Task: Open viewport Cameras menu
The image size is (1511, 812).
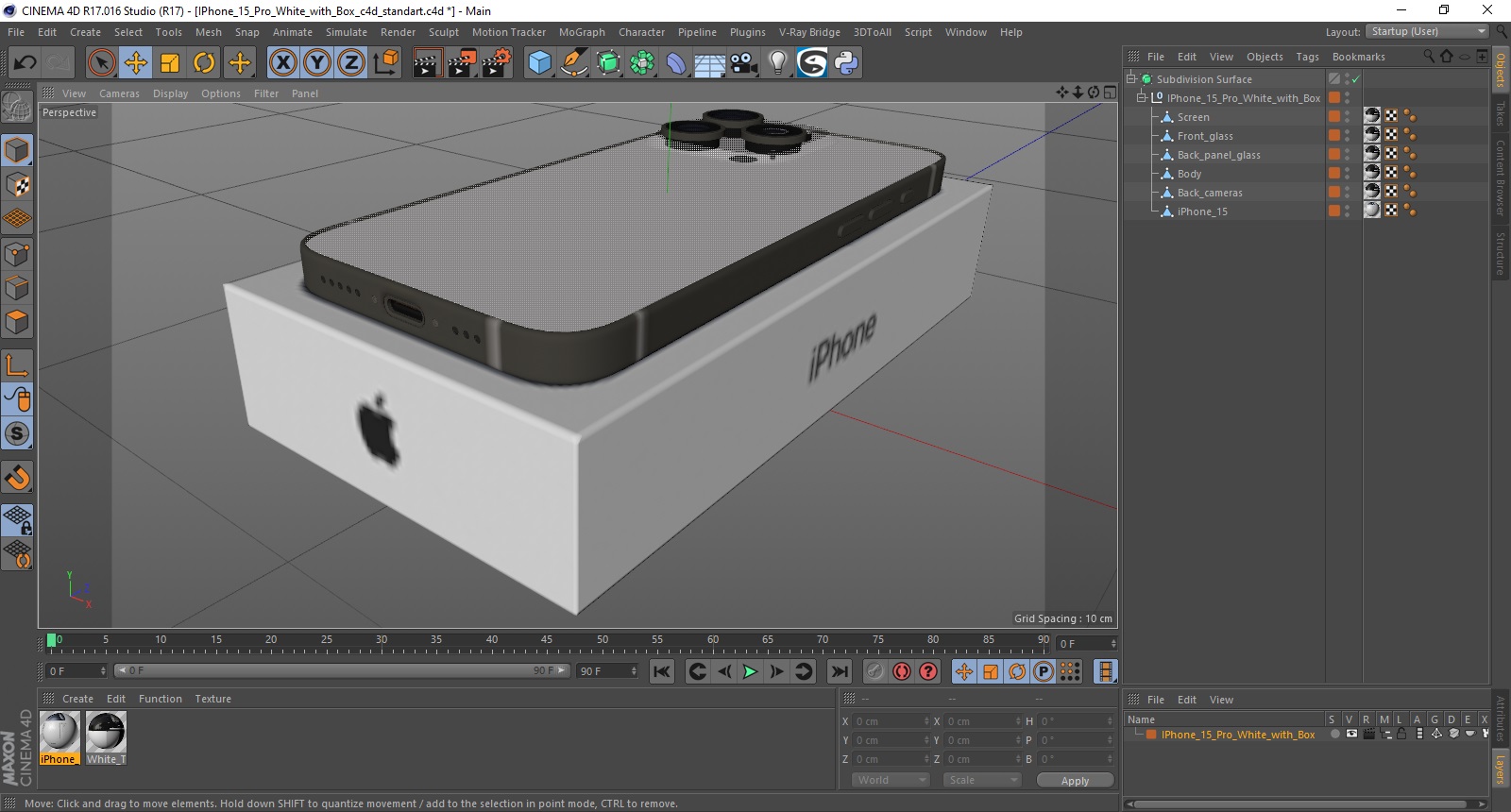Action: coord(119,93)
